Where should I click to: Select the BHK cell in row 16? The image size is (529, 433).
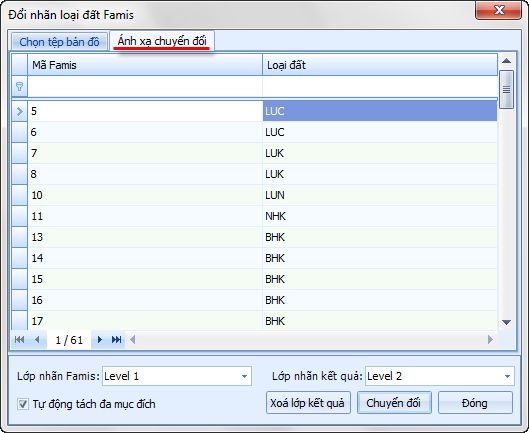coord(380,300)
